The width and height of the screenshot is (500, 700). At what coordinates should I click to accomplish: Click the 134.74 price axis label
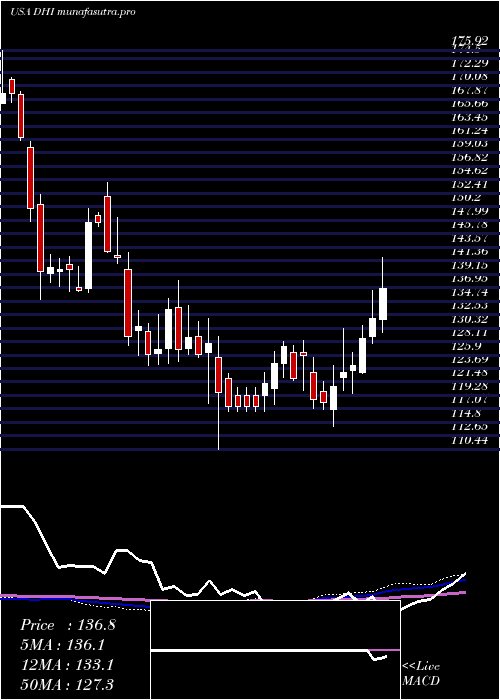tap(469, 292)
